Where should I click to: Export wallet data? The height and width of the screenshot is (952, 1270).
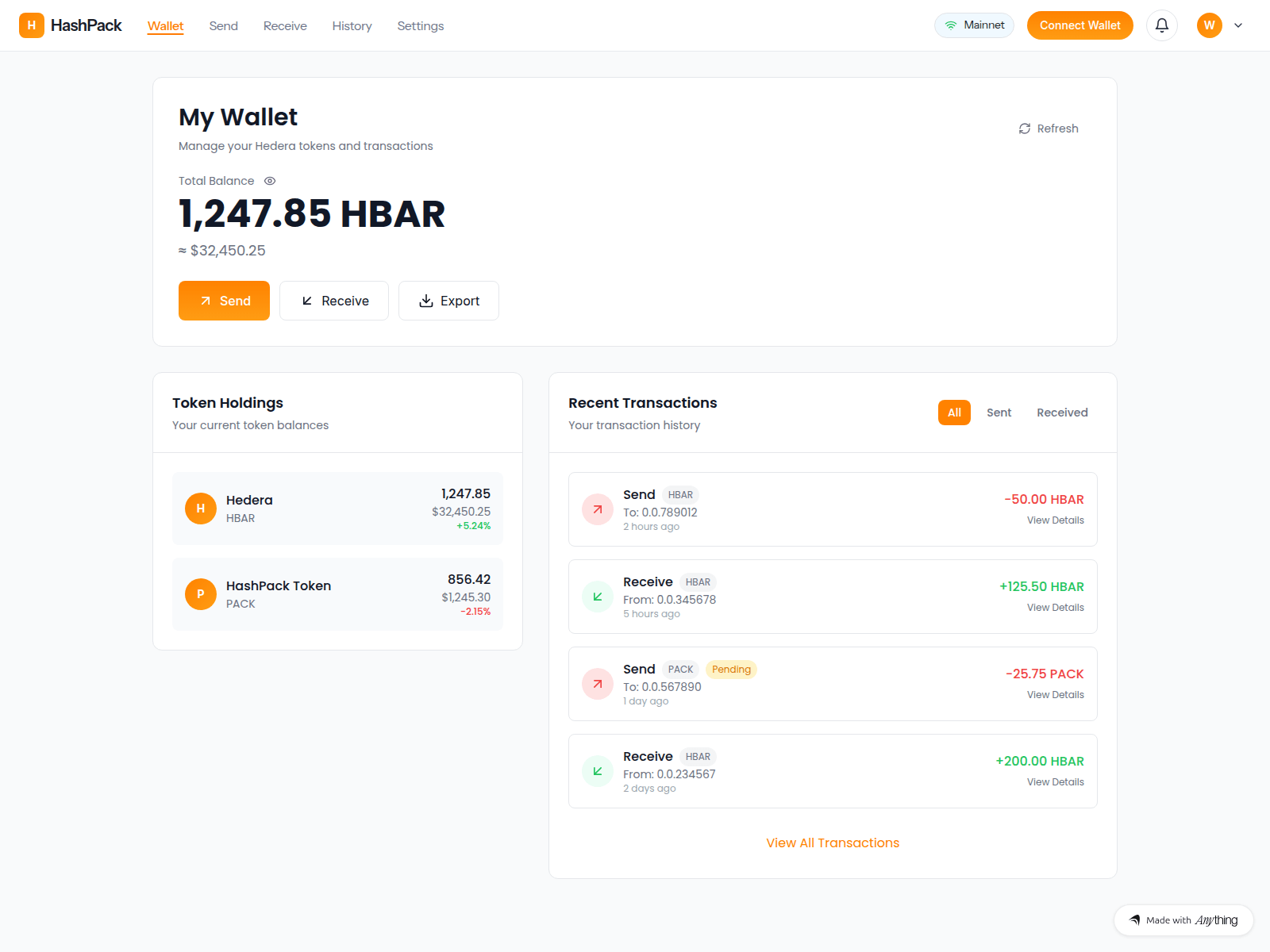point(448,301)
